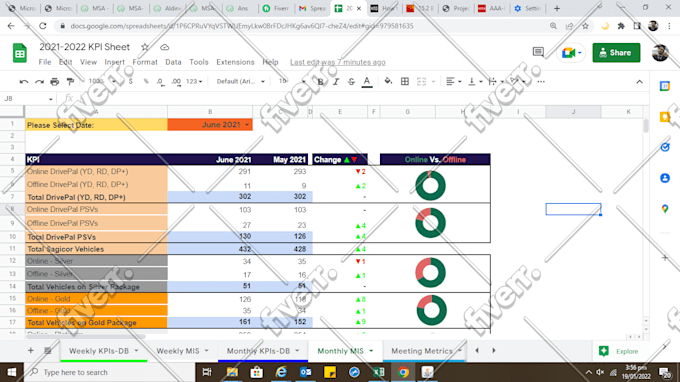Open the font size dropdown

tap(292, 82)
